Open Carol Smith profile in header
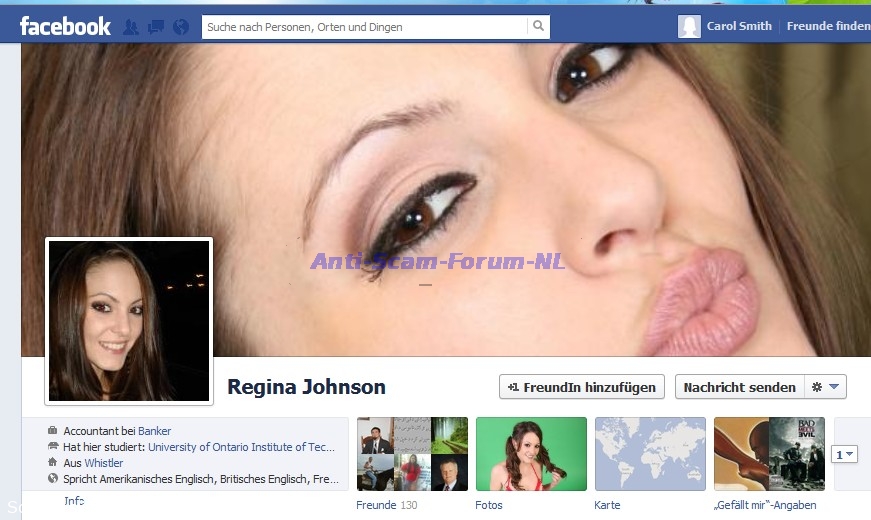Image resolution: width=871 pixels, height=520 pixels. pyautogui.click(x=739, y=27)
